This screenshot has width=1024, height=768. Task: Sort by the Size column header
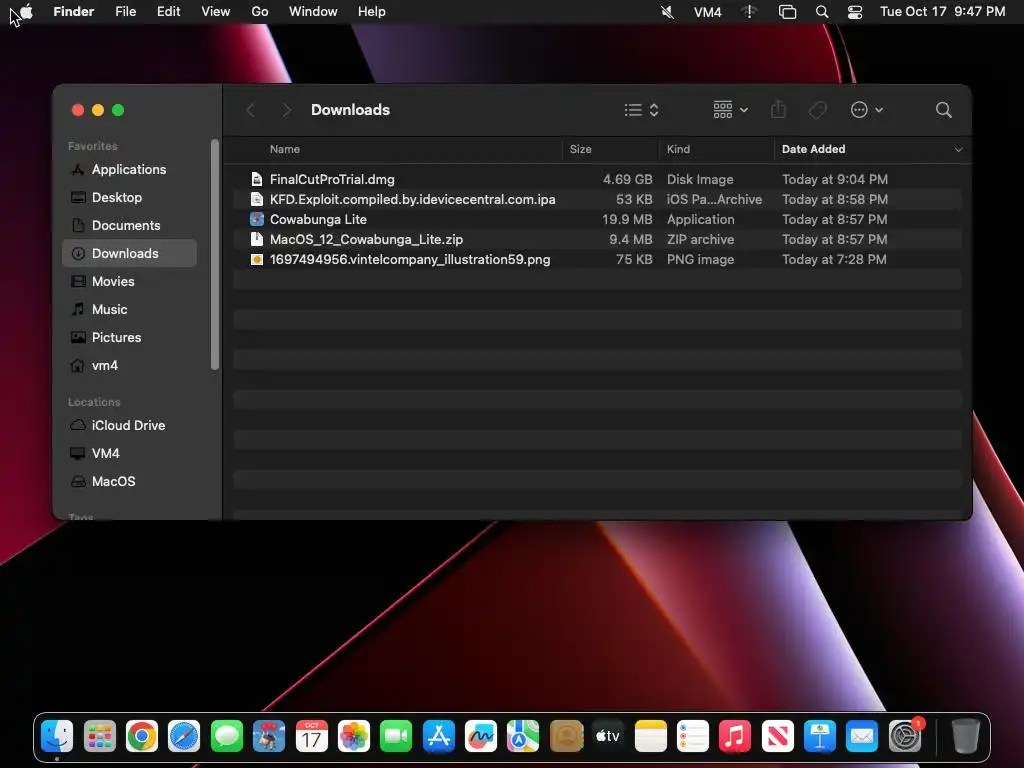(x=580, y=150)
